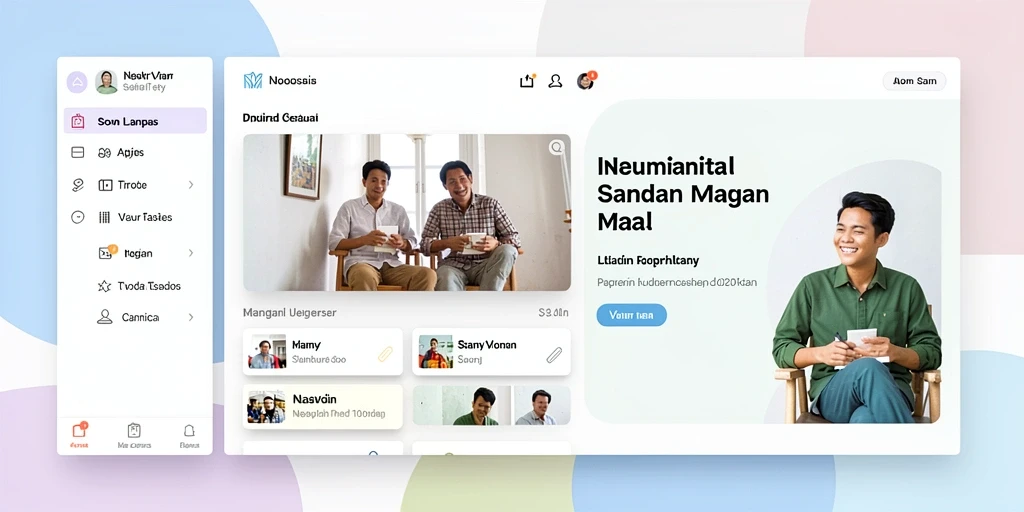Open Tvoda Tsados menu item
This screenshot has height=512, width=1024.
point(149,286)
